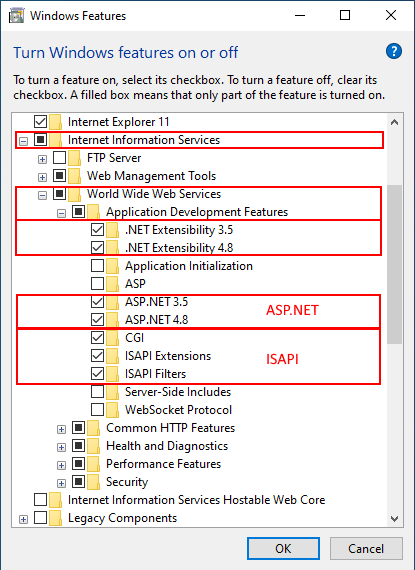This screenshot has width=415, height=570.
Task: Check Internet Information Services Hostable Web Core
Action: pyautogui.click(x=40, y=499)
